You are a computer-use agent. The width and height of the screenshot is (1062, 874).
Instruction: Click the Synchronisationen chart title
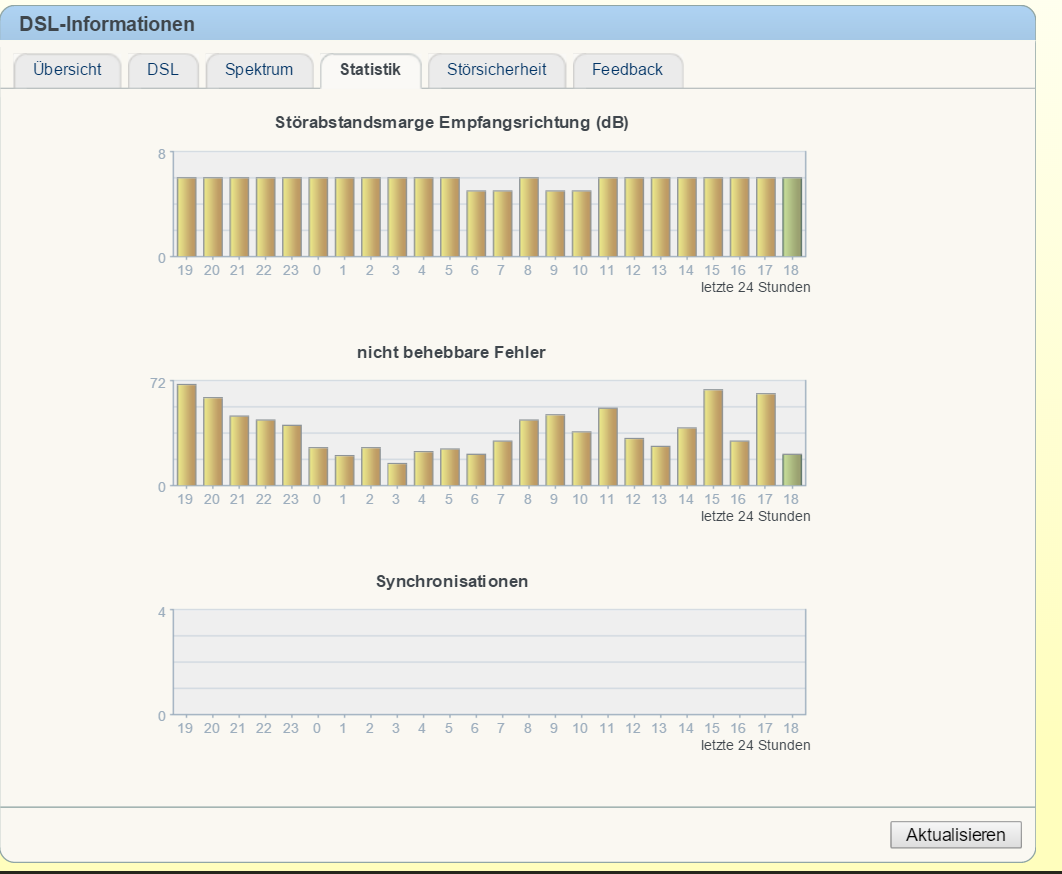452,581
